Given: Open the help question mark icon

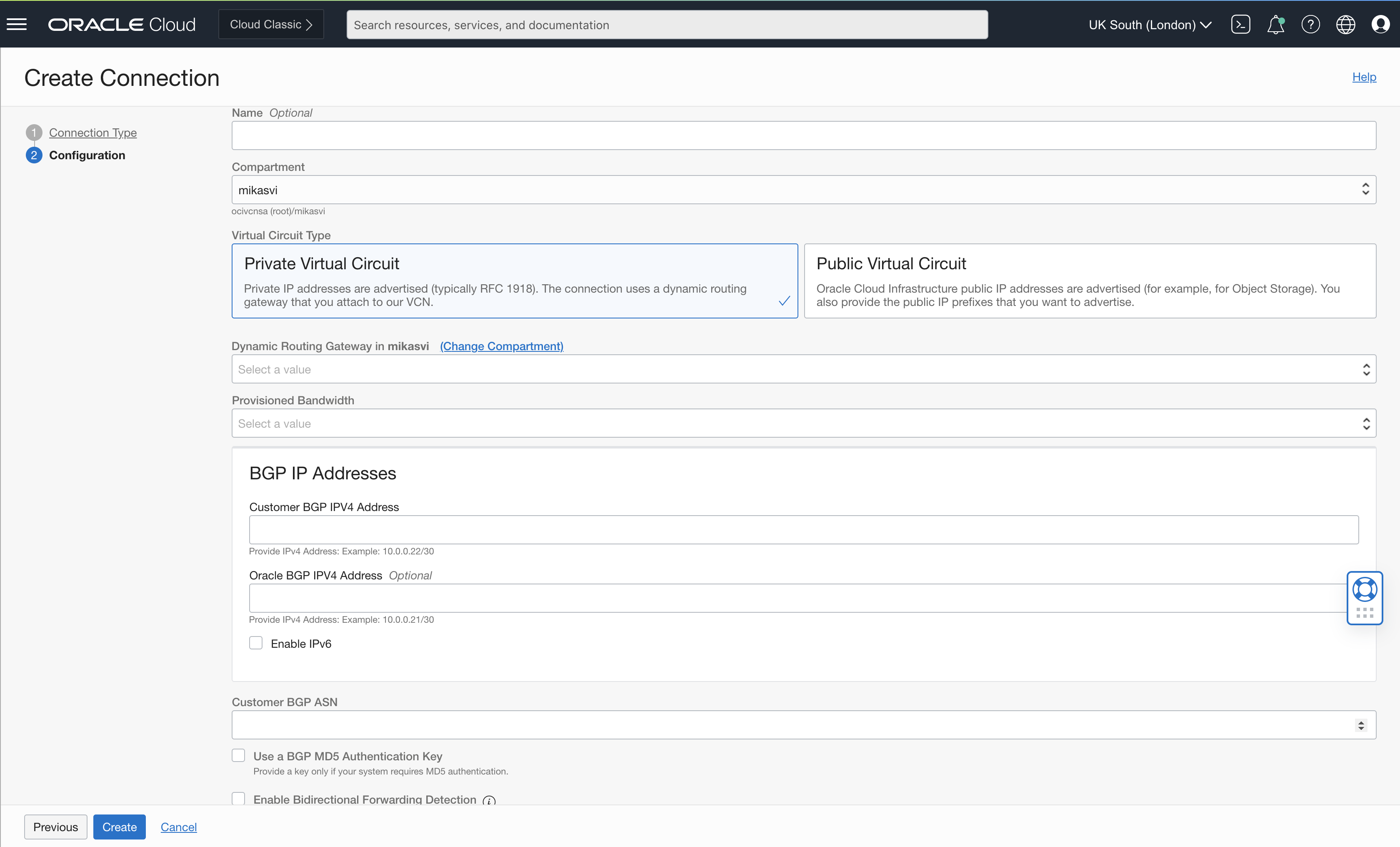Looking at the screenshot, I should pyautogui.click(x=1311, y=24).
